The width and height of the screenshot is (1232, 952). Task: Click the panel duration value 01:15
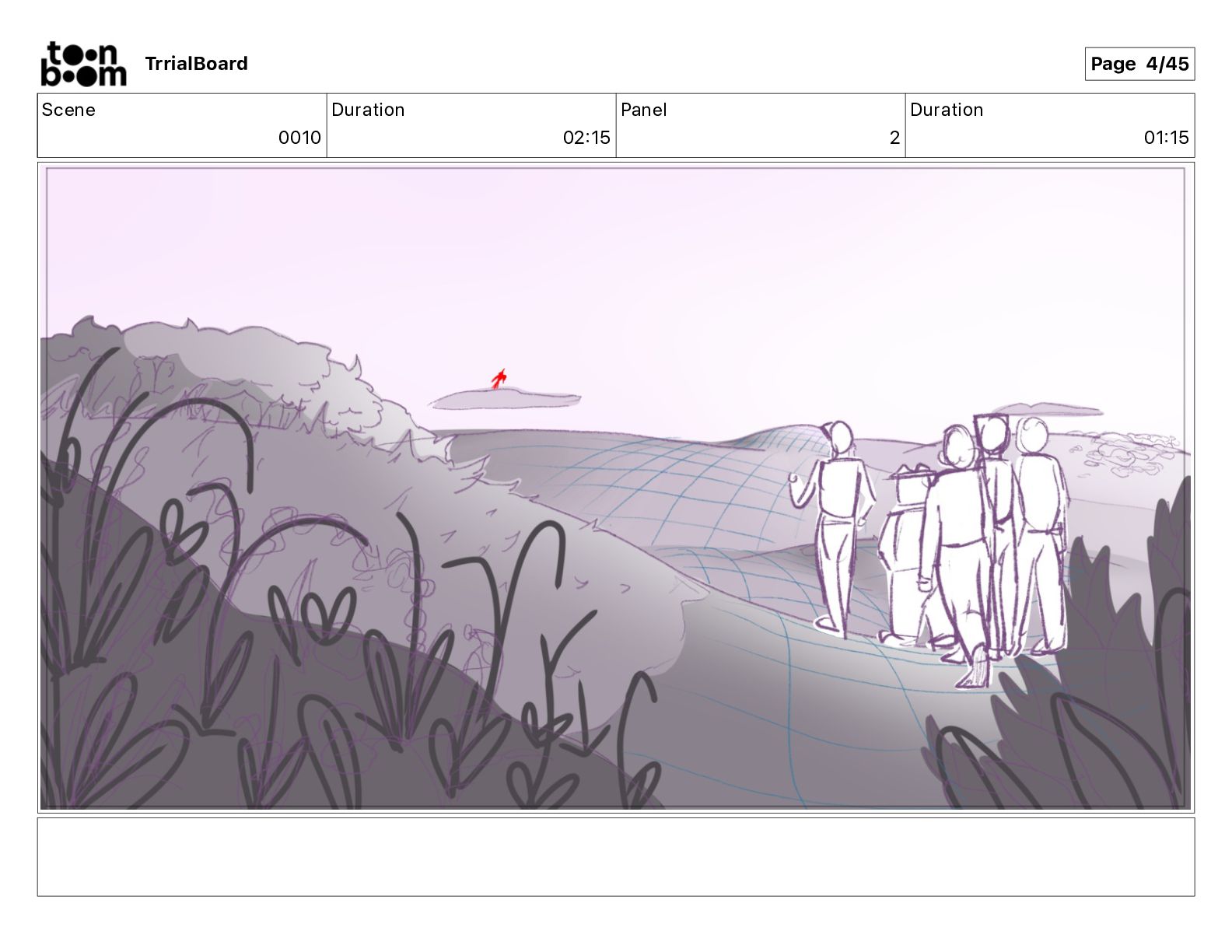click(1166, 138)
